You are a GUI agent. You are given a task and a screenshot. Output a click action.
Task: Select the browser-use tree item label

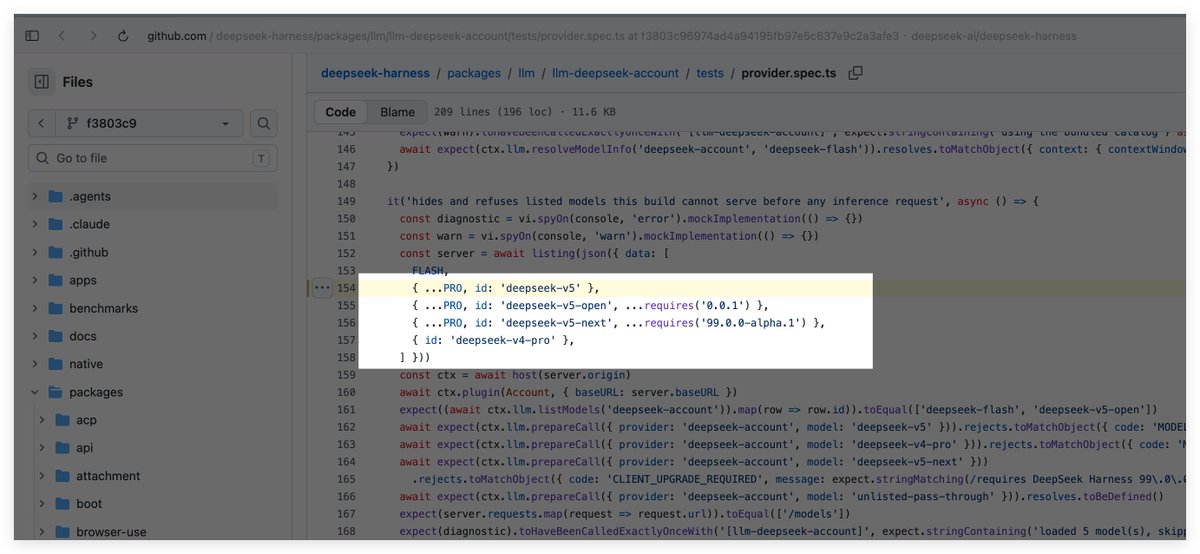110,532
